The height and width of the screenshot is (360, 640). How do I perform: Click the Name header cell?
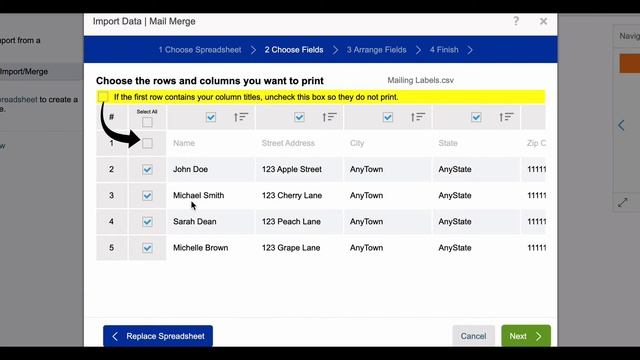pos(211,143)
